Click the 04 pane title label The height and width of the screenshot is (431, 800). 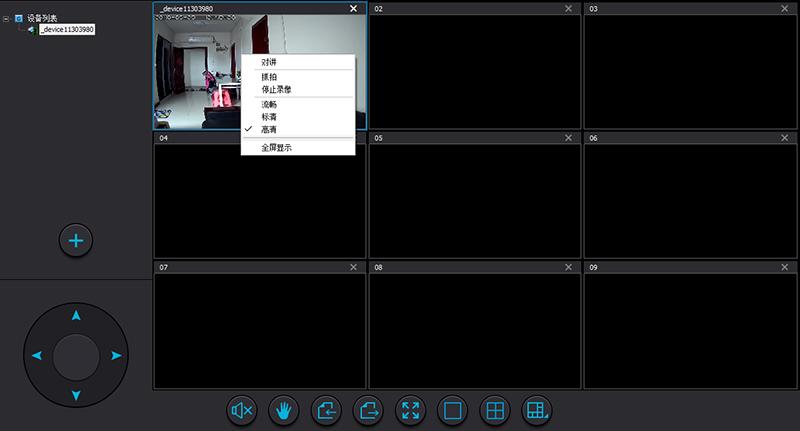pyautogui.click(x=163, y=138)
